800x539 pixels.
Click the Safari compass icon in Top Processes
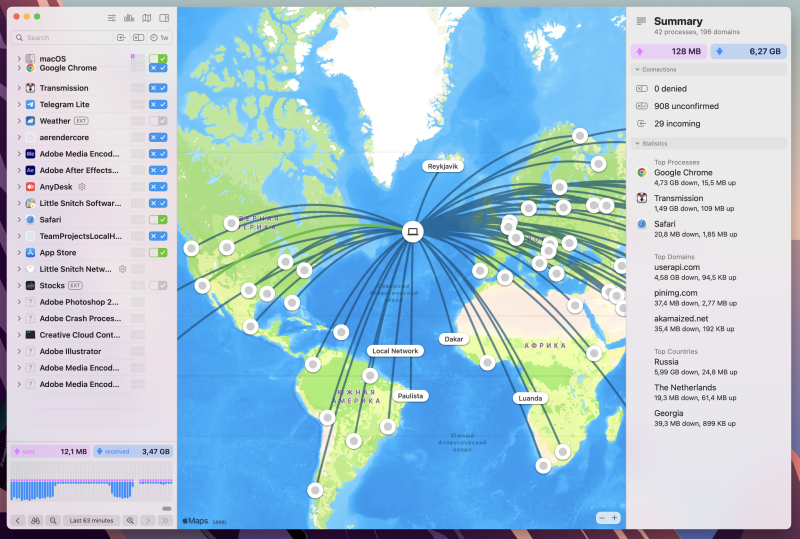[642, 224]
